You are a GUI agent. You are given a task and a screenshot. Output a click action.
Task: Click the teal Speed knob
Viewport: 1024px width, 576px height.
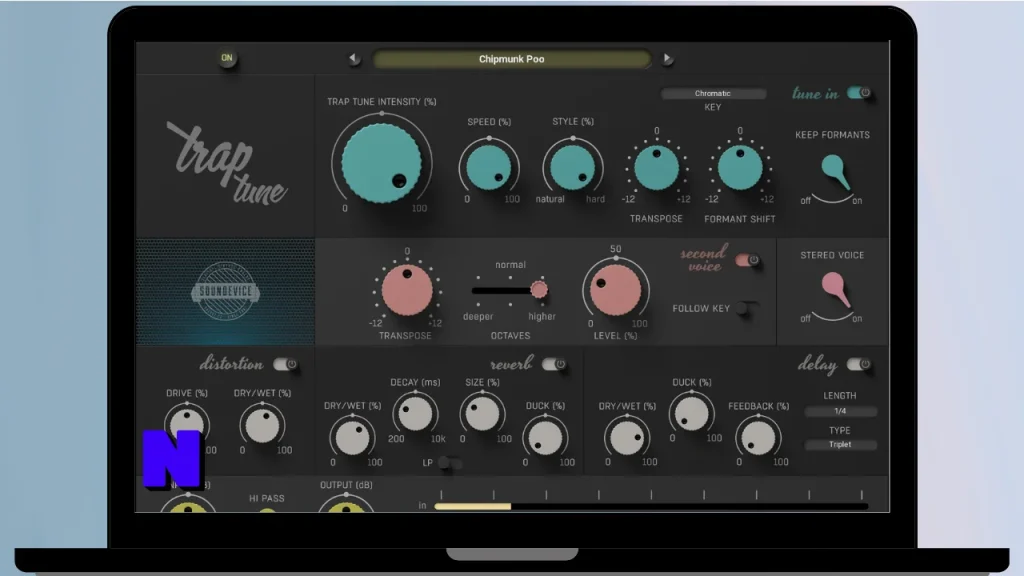[x=489, y=167]
